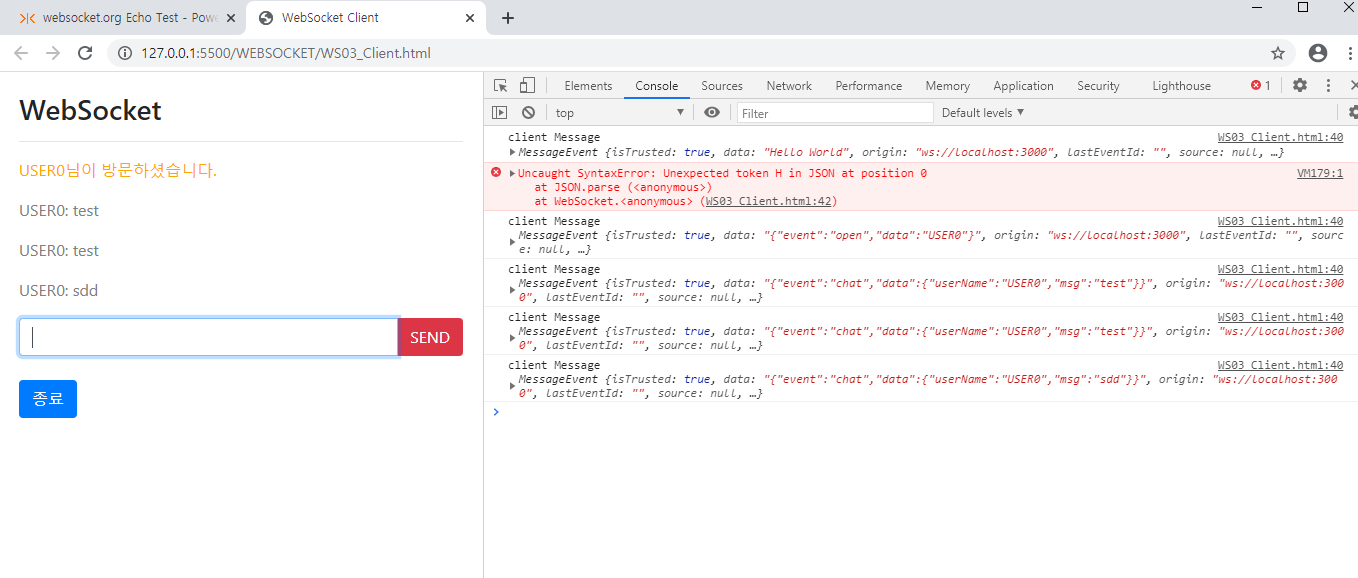Clear console using the ban icon
The width and height of the screenshot is (1358, 578).
528,113
